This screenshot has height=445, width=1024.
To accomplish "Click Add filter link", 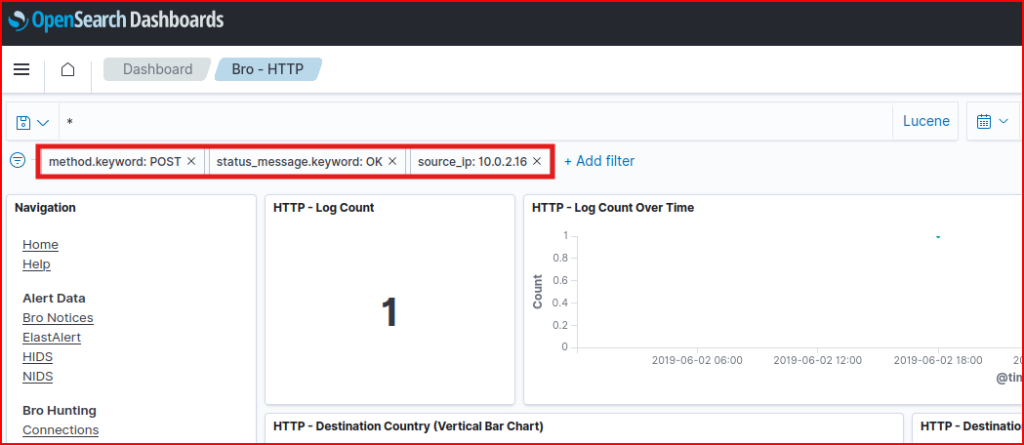I will click(599, 161).
